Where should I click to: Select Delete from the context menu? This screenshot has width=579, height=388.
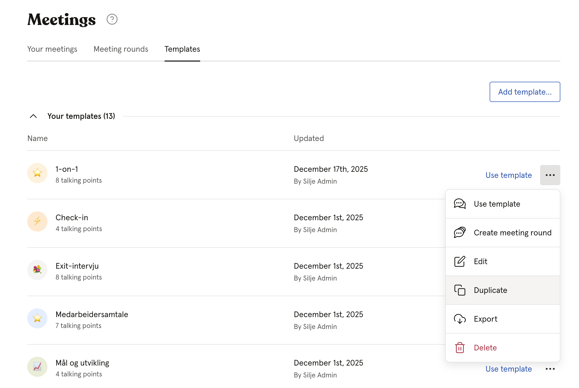(503, 348)
